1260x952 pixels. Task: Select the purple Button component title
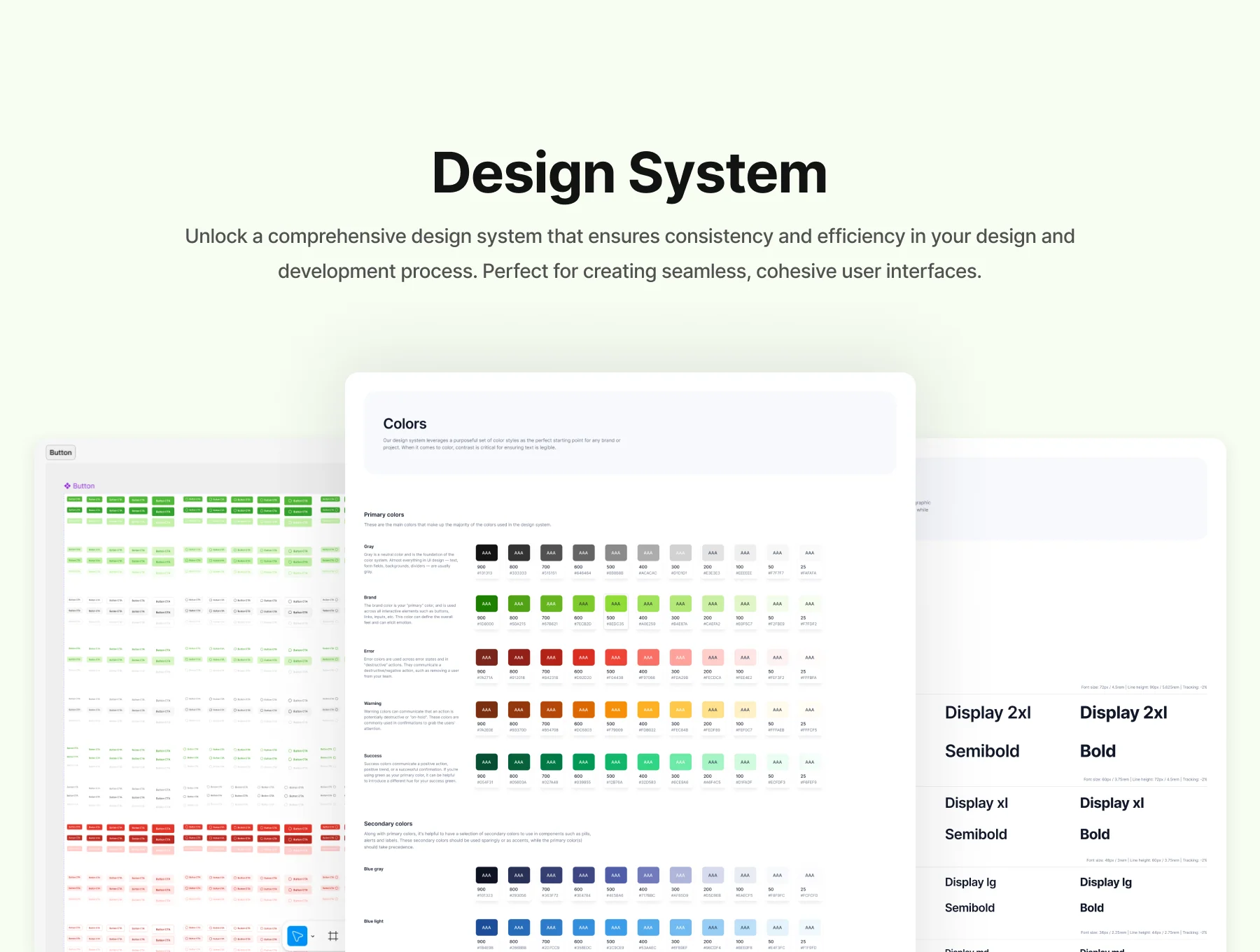(x=84, y=486)
